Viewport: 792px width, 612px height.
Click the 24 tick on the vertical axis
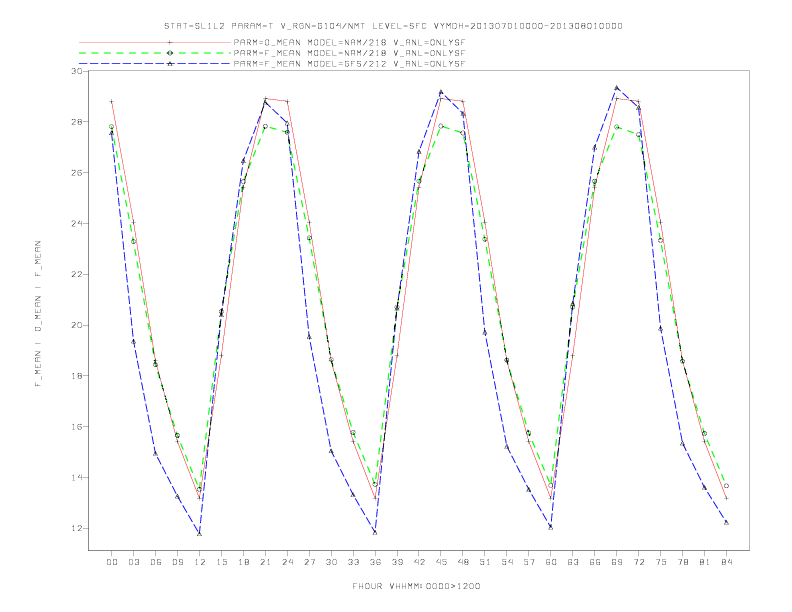(x=76, y=223)
